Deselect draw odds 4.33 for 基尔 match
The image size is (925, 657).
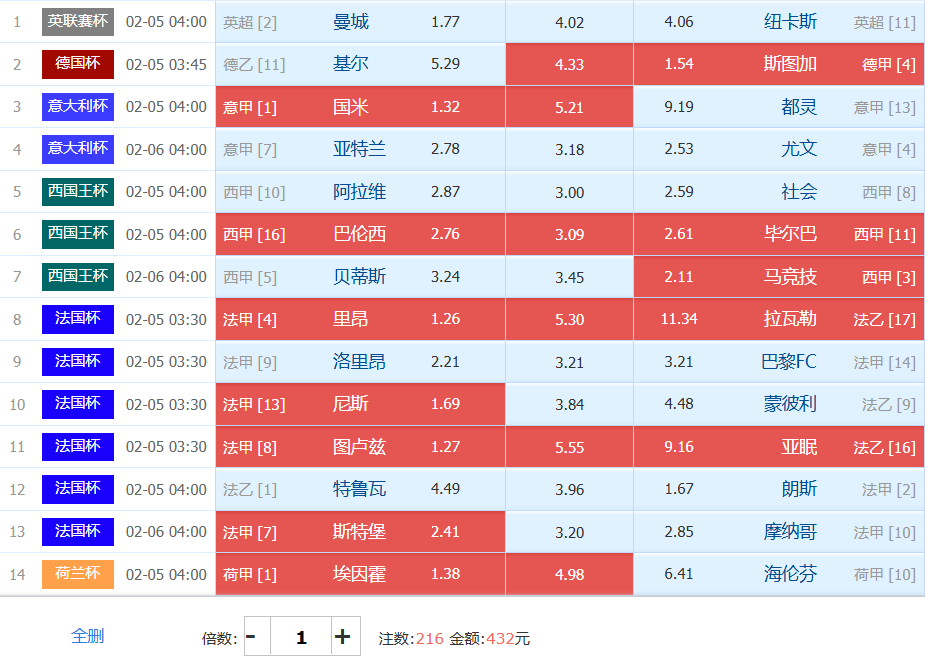click(569, 64)
